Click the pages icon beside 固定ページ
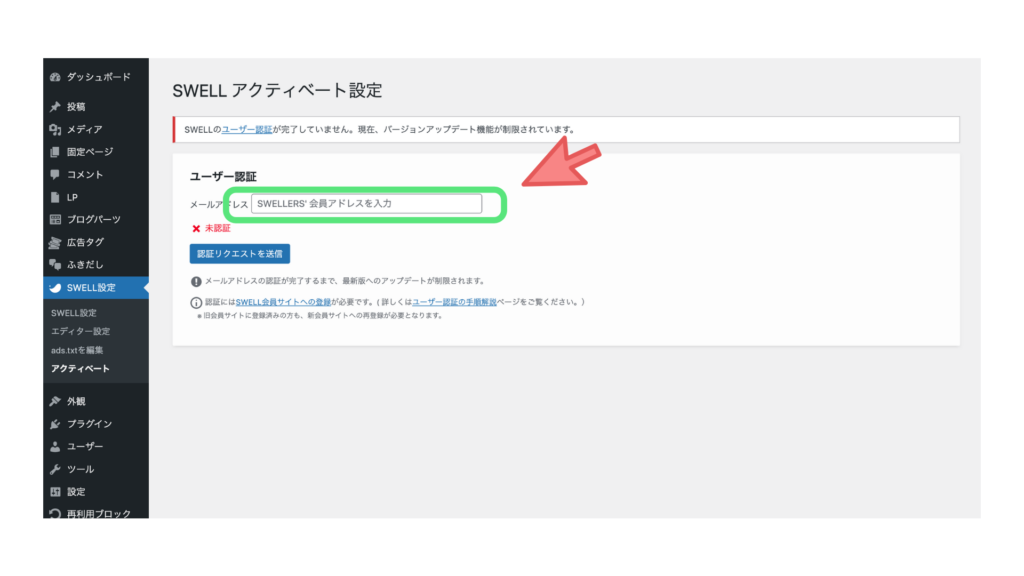 [55, 152]
